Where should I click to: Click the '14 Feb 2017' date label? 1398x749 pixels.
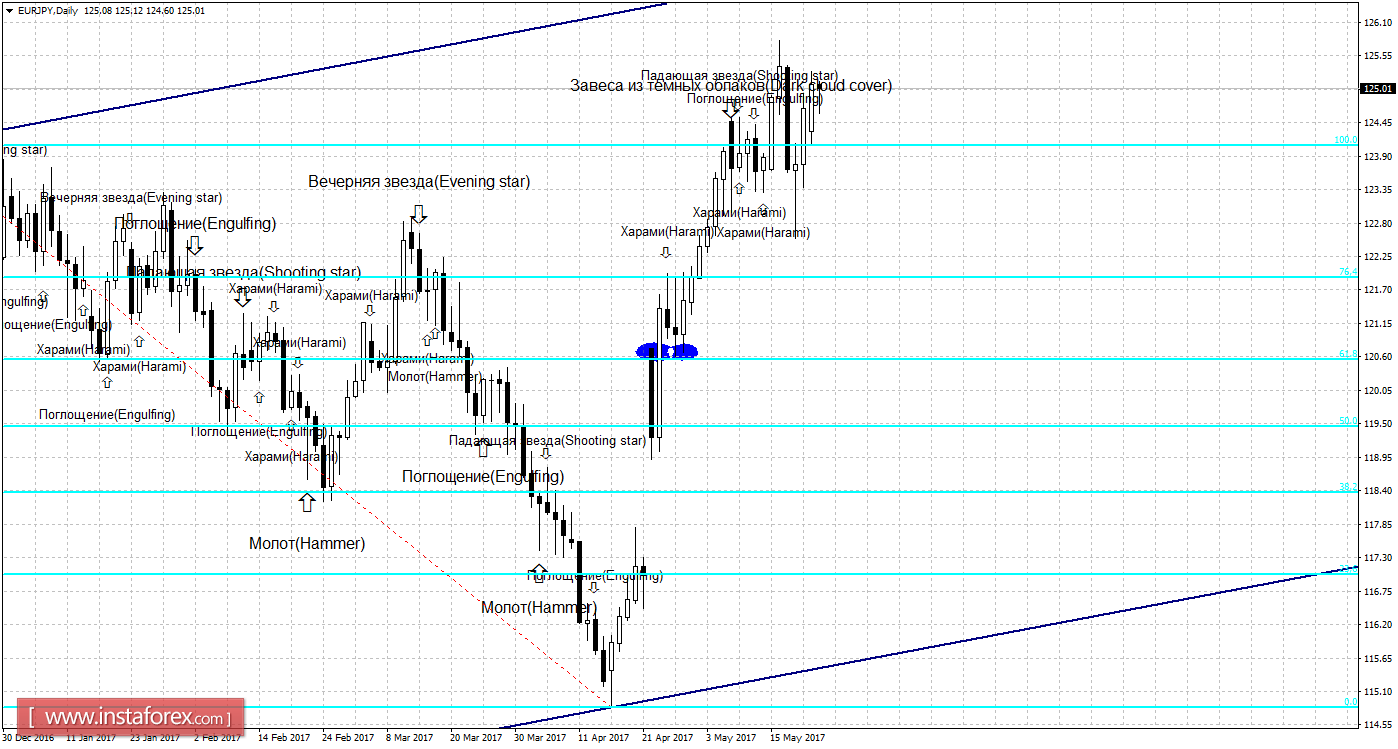tap(282, 738)
